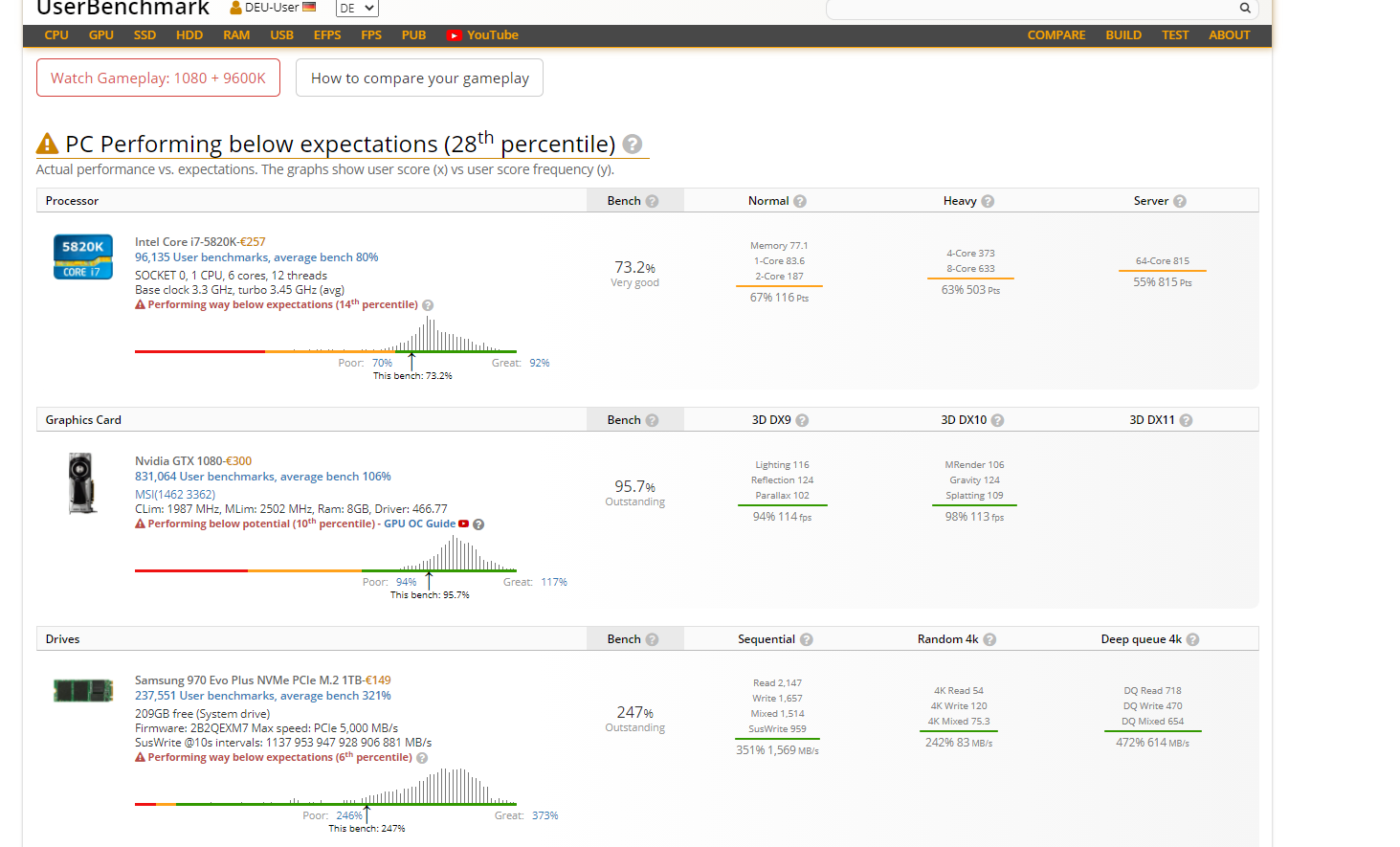This screenshot has height=847, width=1400.
Task: Click the Sequential help icon
Action: [x=807, y=639]
